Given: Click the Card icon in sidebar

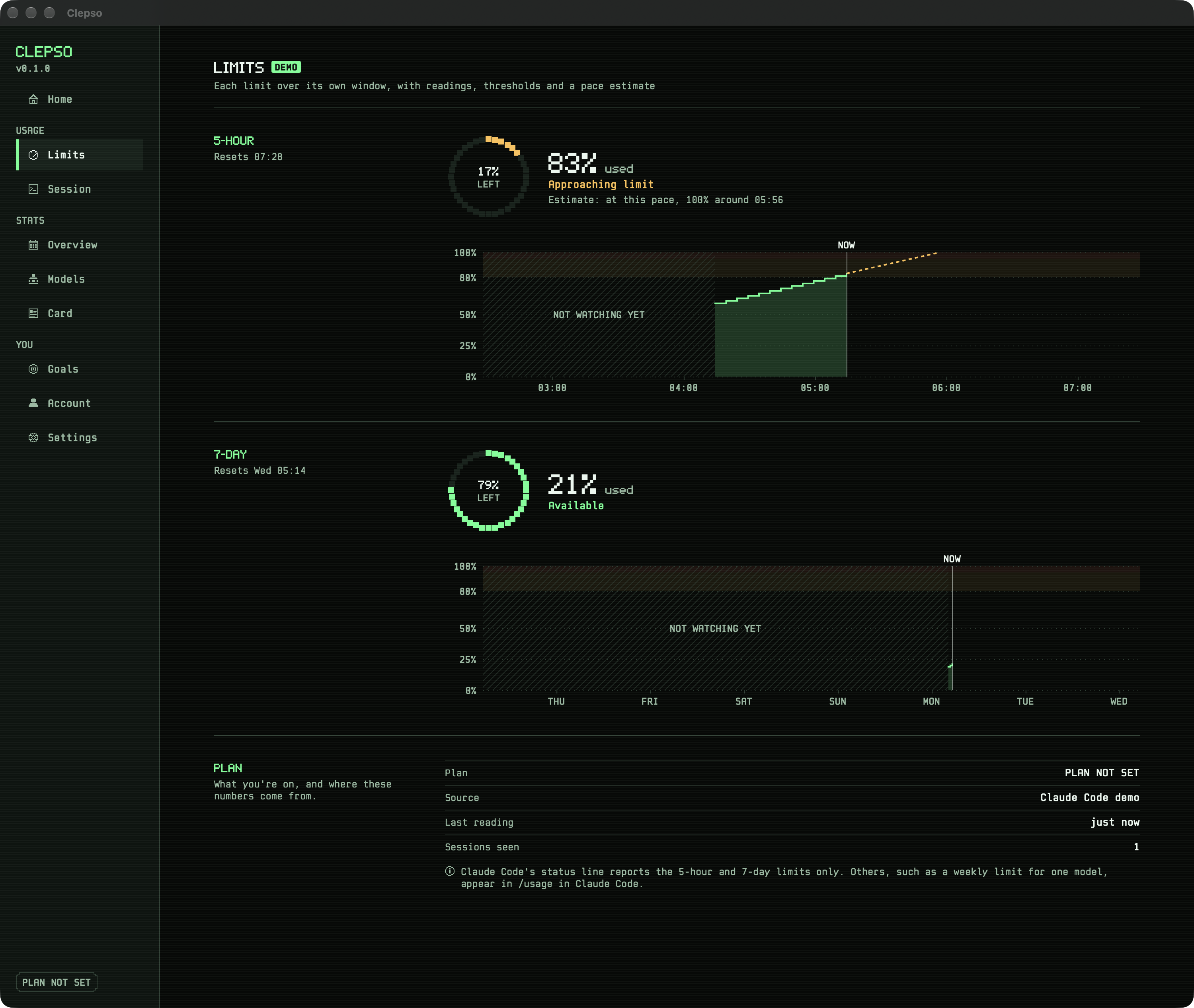Looking at the screenshot, I should tap(34, 314).
